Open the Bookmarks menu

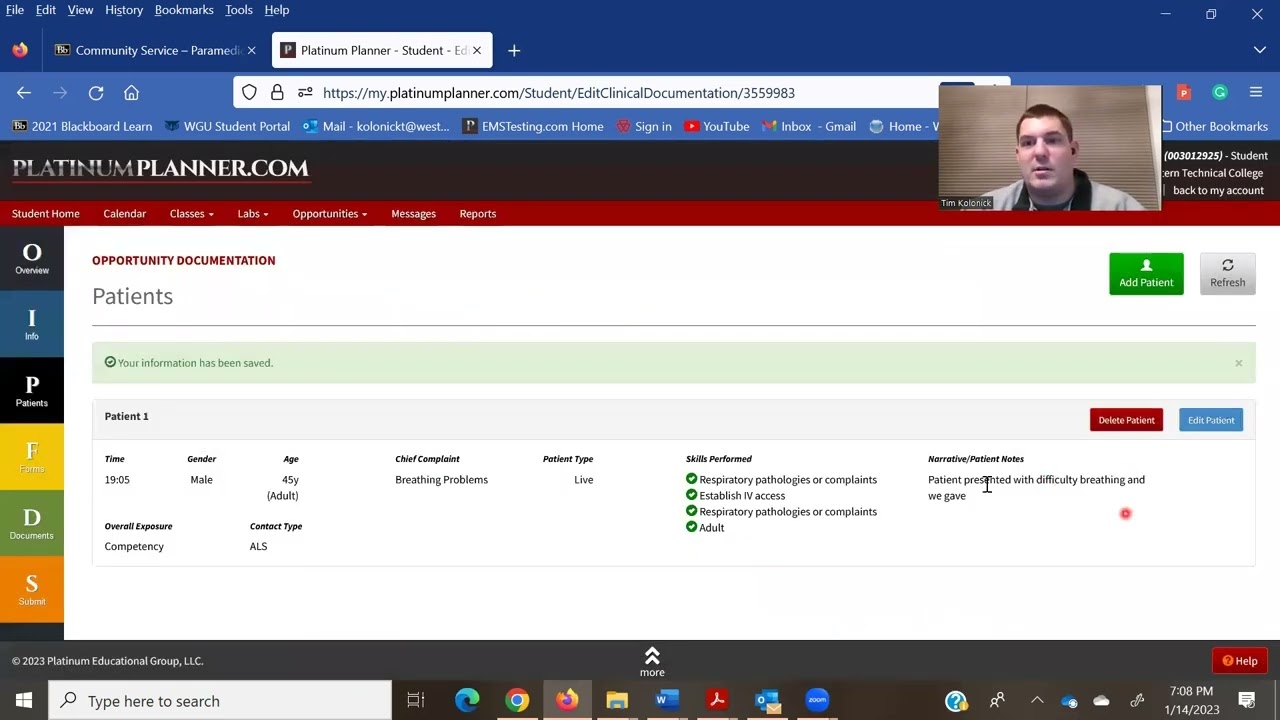(x=184, y=10)
